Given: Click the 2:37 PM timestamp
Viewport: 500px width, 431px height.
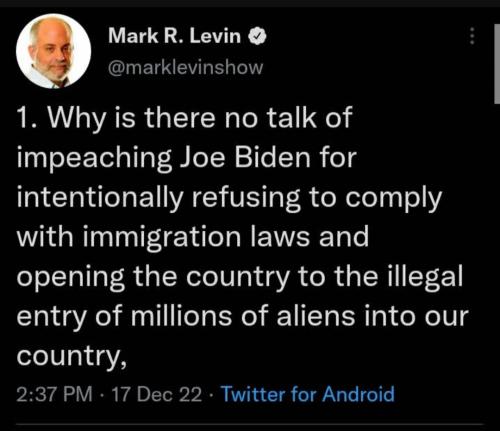Looking at the screenshot, I should pos(54,394).
